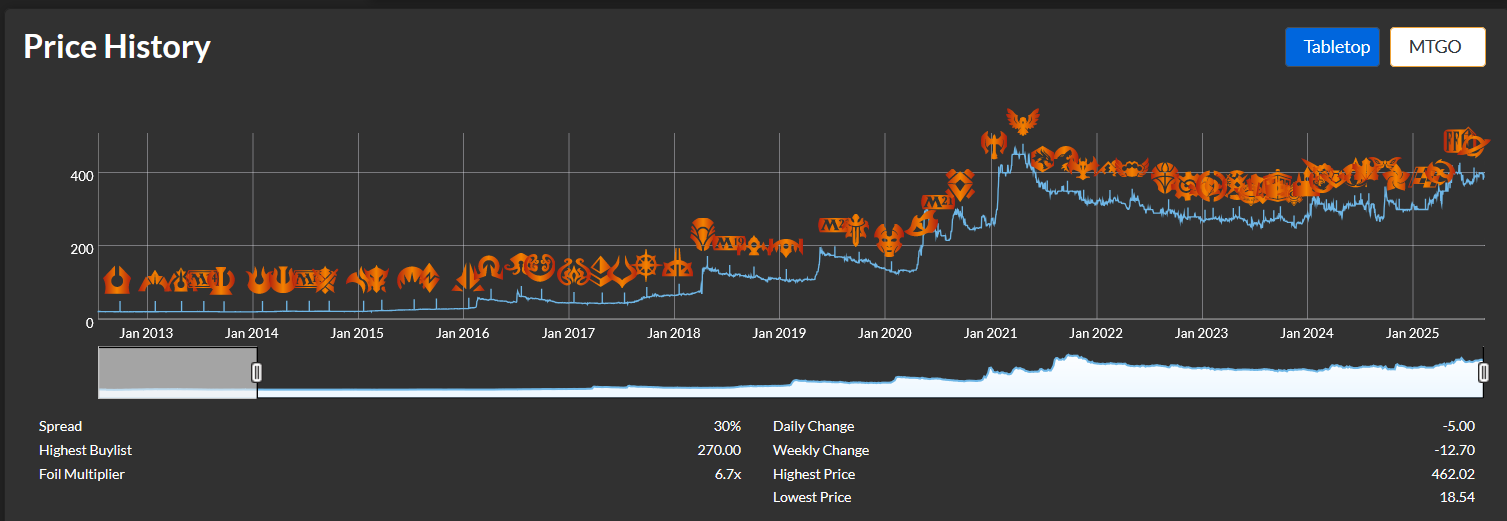Click the Jan 2013 axis label
The height and width of the screenshot is (521, 1507).
[147, 333]
